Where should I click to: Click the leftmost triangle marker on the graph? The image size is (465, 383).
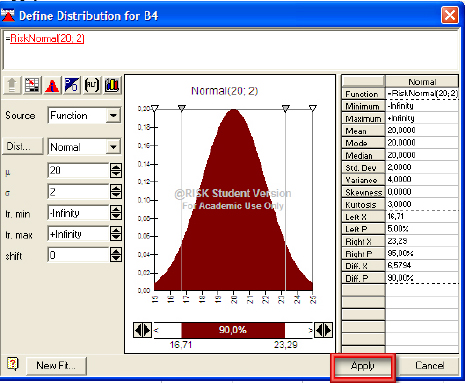point(155,108)
